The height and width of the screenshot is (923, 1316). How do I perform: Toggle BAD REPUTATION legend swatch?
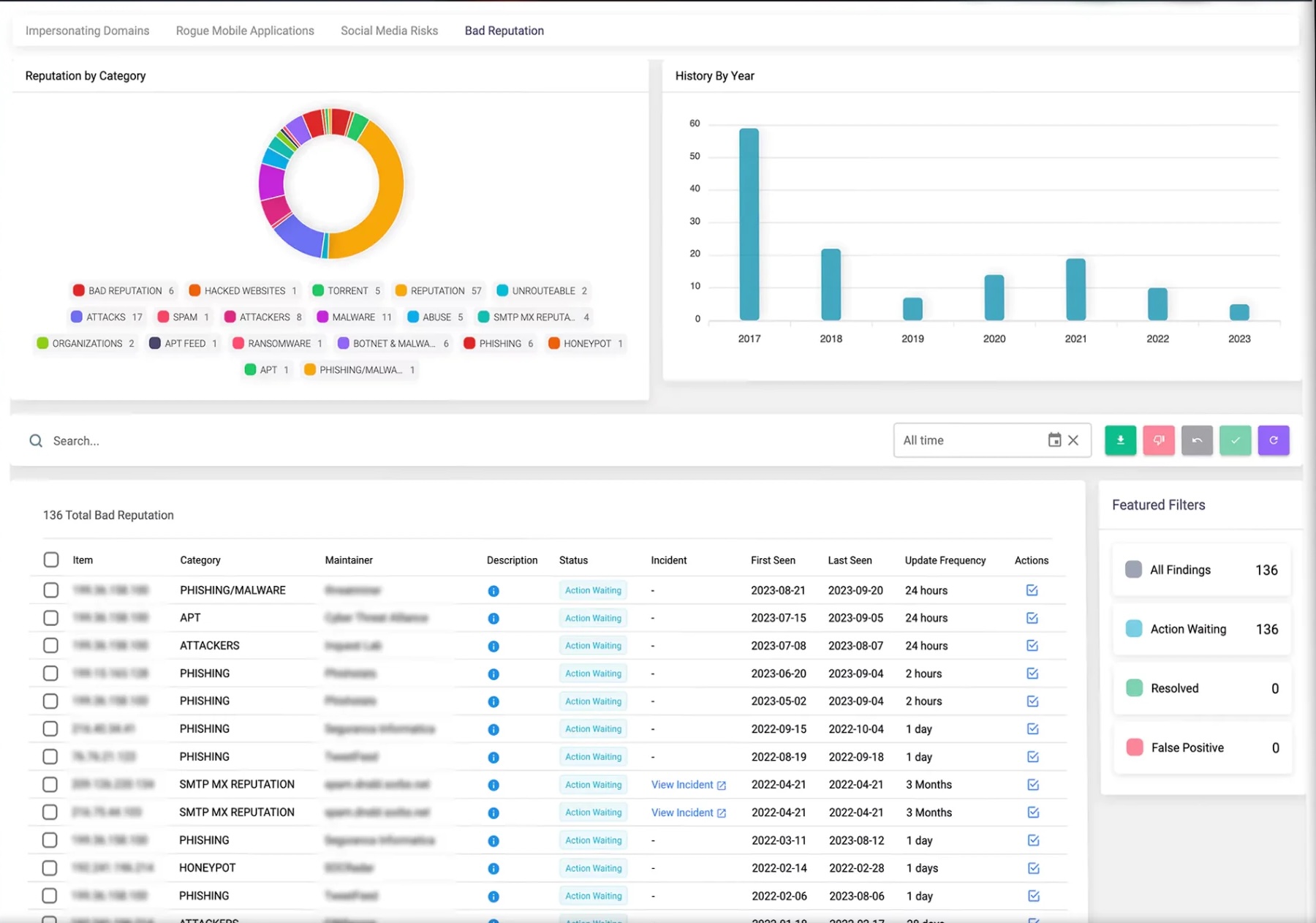point(79,290)
